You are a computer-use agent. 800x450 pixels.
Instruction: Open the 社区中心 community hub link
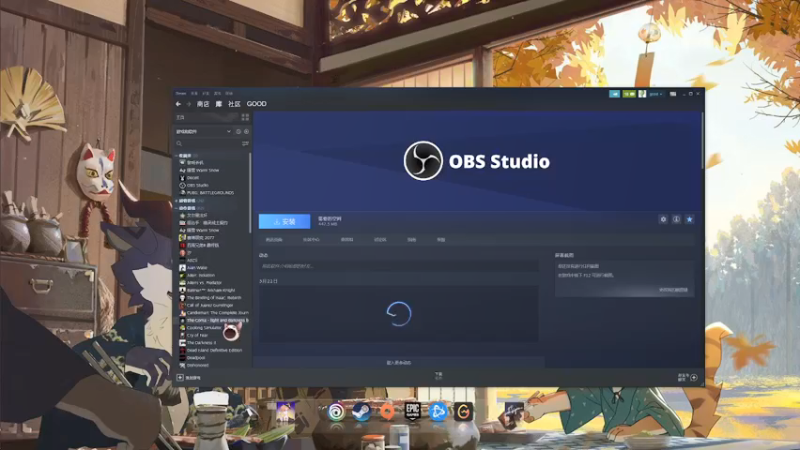311,240
